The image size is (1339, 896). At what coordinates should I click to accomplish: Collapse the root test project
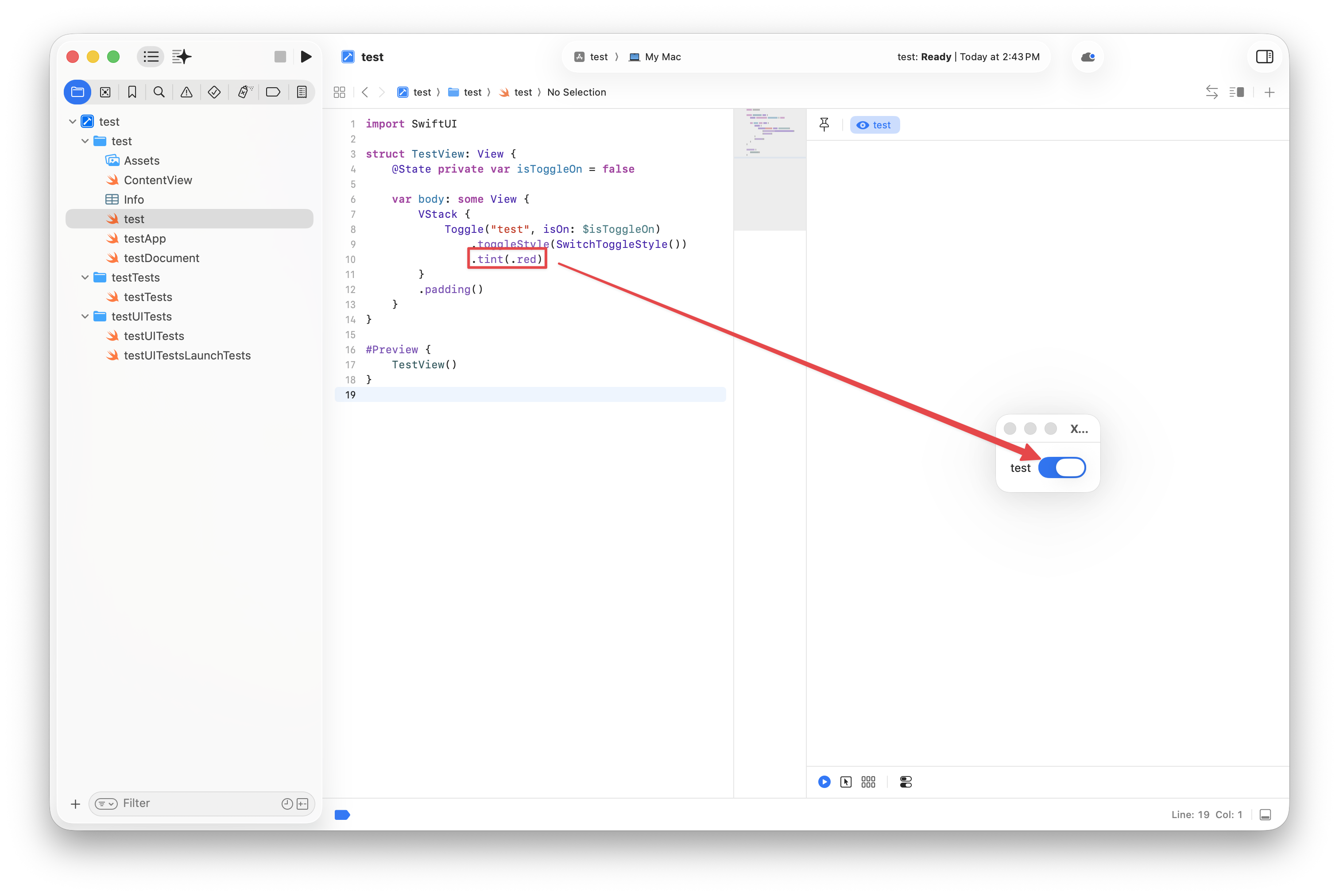(x=73, y=122)
